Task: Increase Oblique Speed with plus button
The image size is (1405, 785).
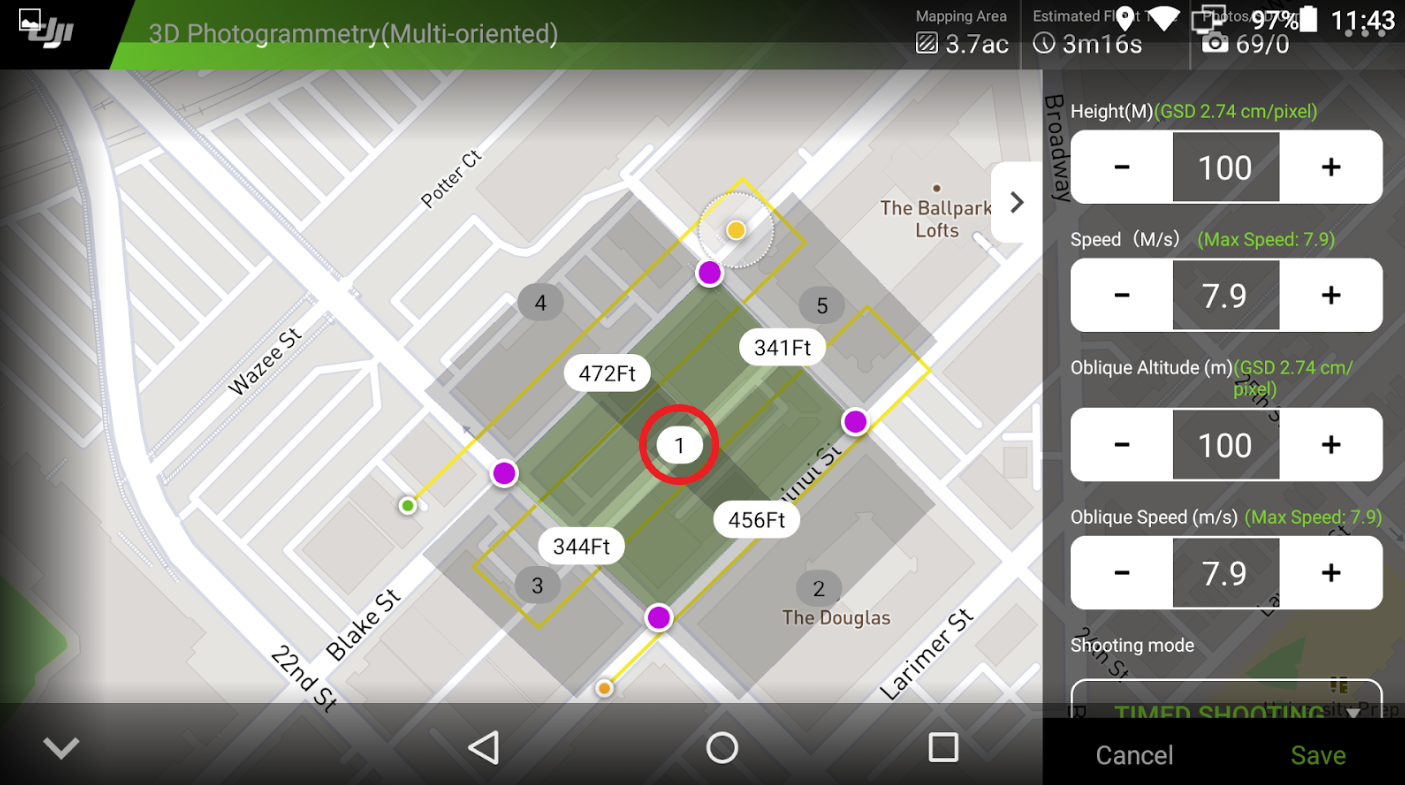Action: click(x=1331, y=573)
